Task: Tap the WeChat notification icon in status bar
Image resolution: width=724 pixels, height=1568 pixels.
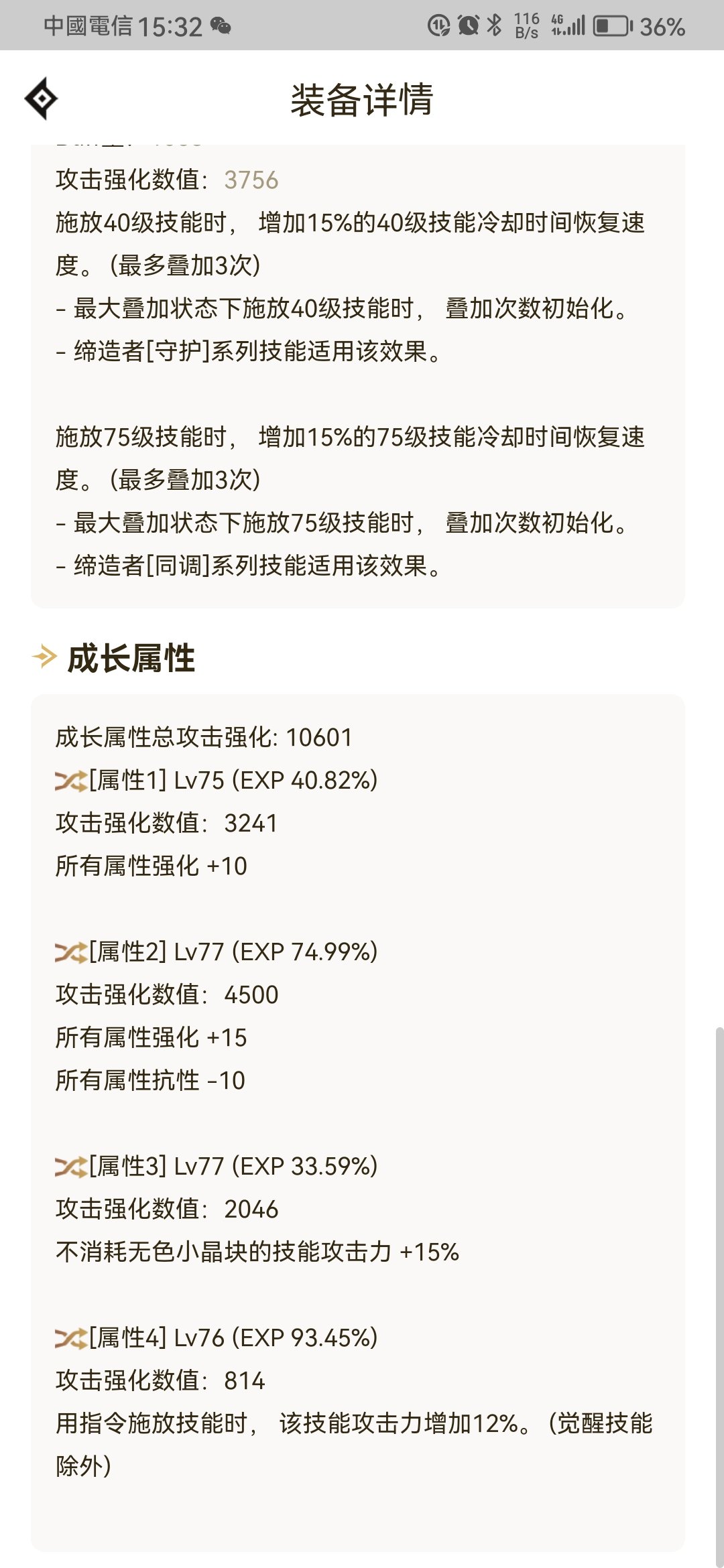Action: pyautogui.click(x=221, y=26)
